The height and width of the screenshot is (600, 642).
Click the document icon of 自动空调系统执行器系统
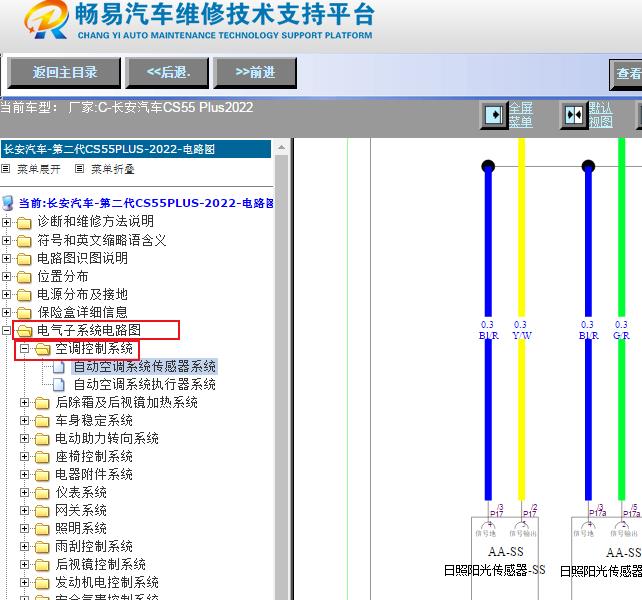click(59, 385)
